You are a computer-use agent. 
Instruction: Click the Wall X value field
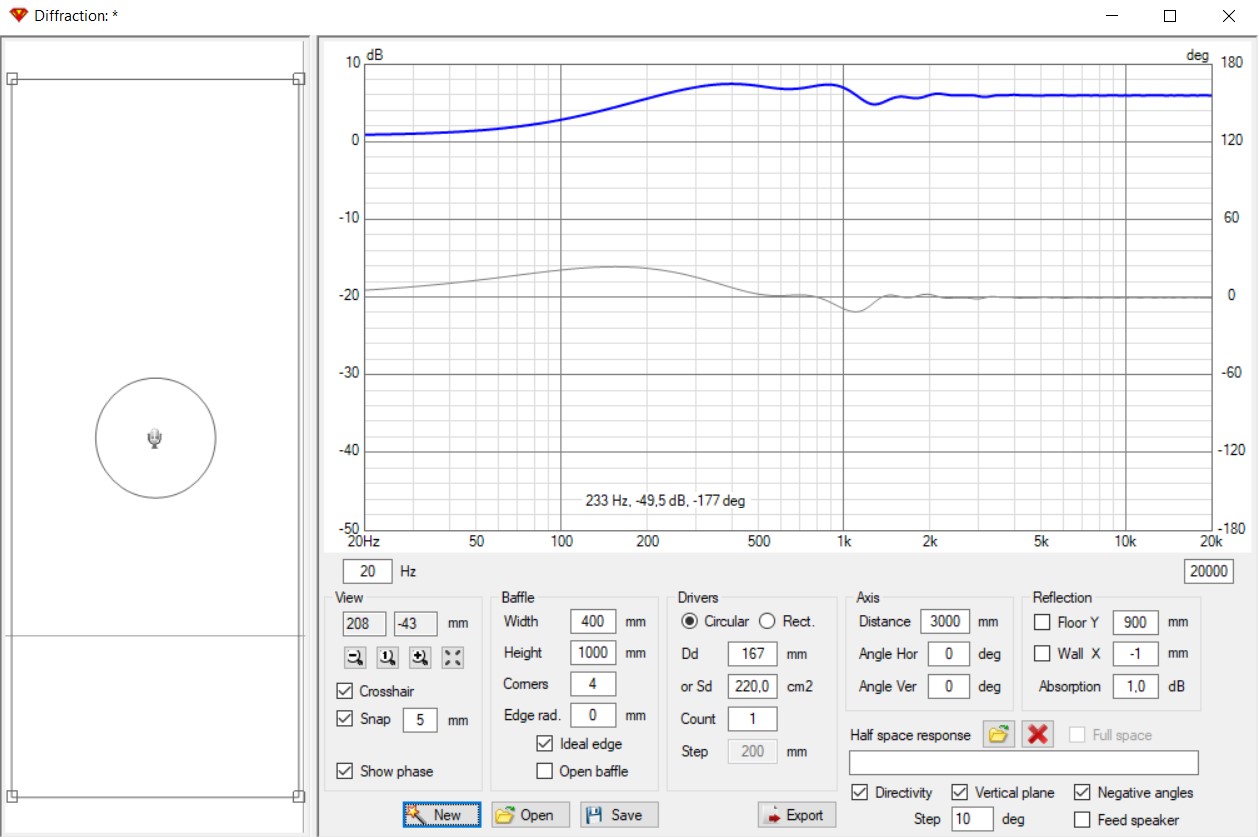point(1135,654)
